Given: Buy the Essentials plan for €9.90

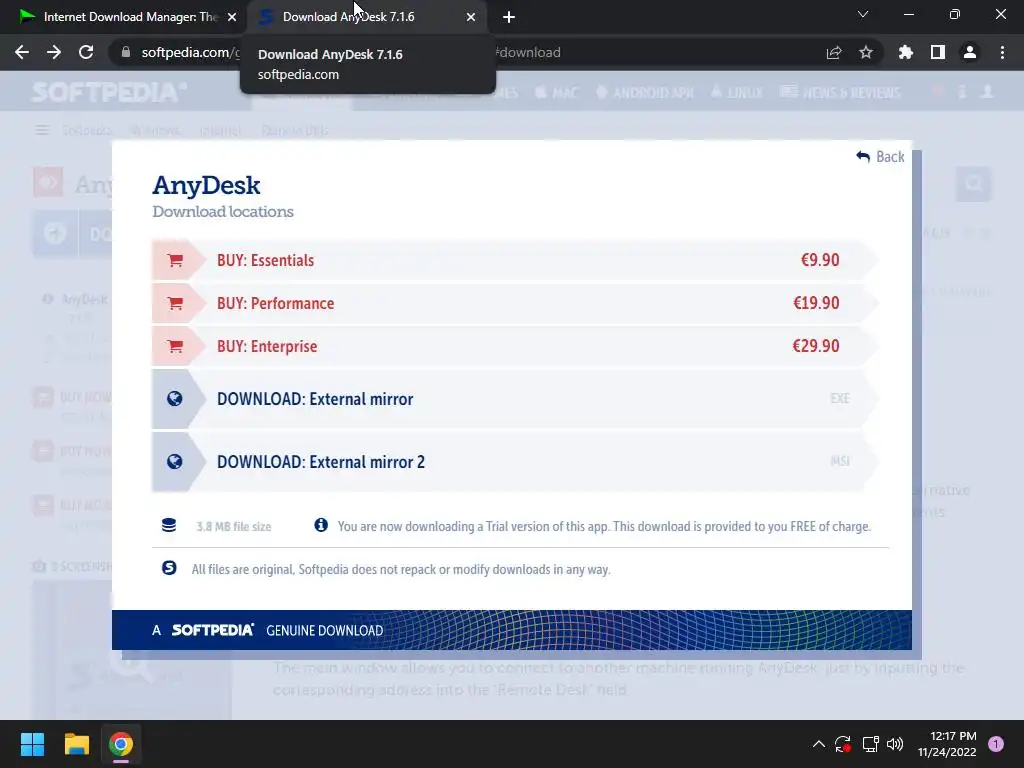Looking at the screenshot, I should (515, 261).
